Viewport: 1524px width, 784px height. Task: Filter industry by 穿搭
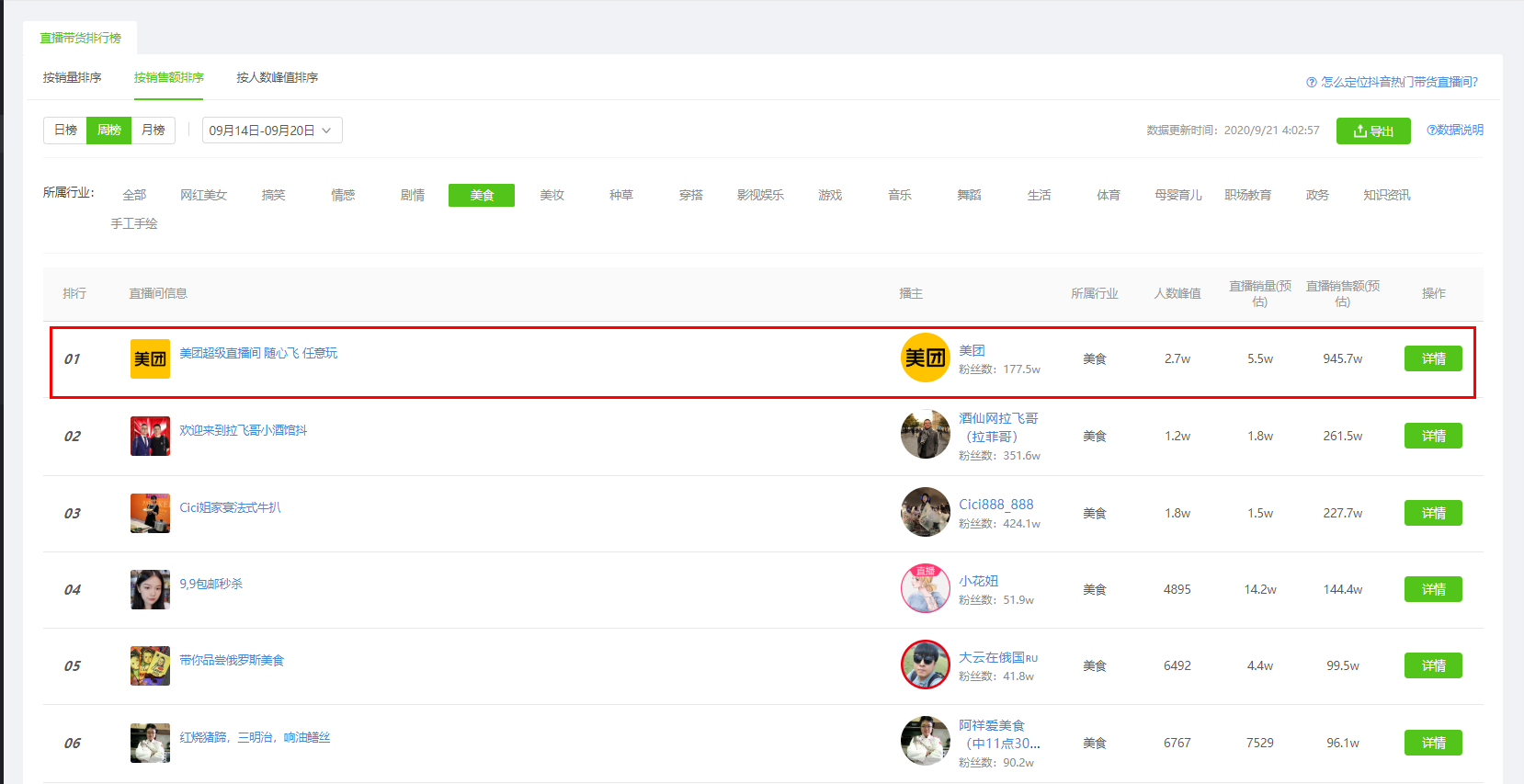[x=691, y=195]
